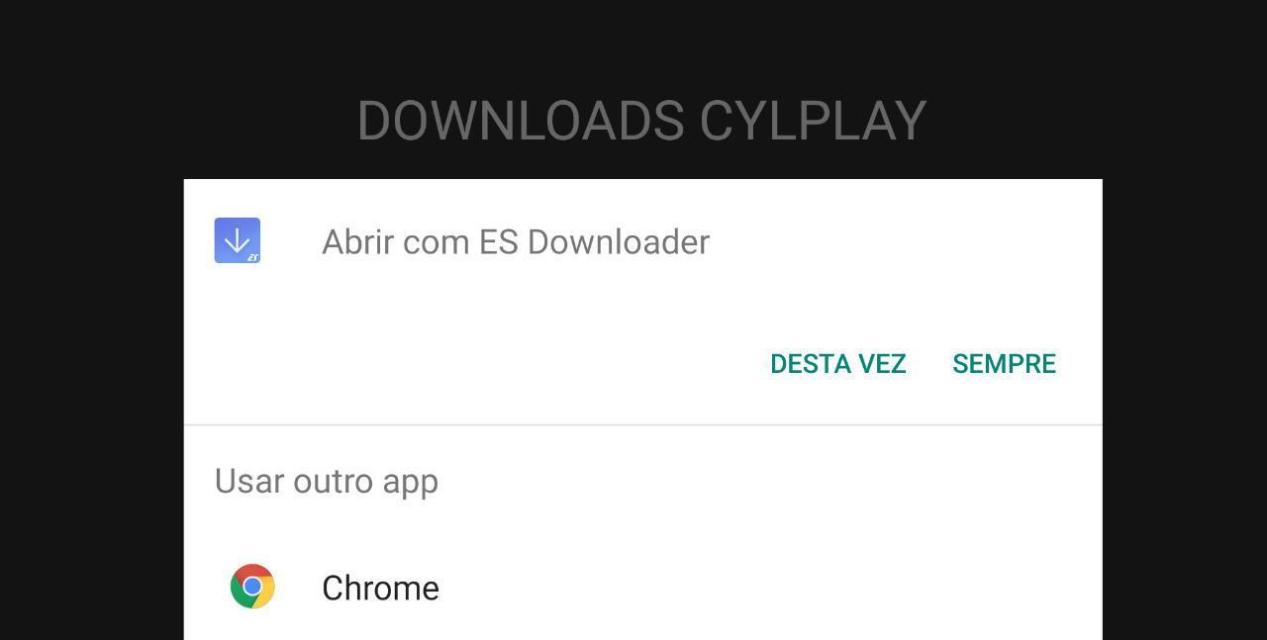Select the Chrome text label in app list
Image resolution: width=1267 pixels, height=640 pixels.
tap(380, 588)
